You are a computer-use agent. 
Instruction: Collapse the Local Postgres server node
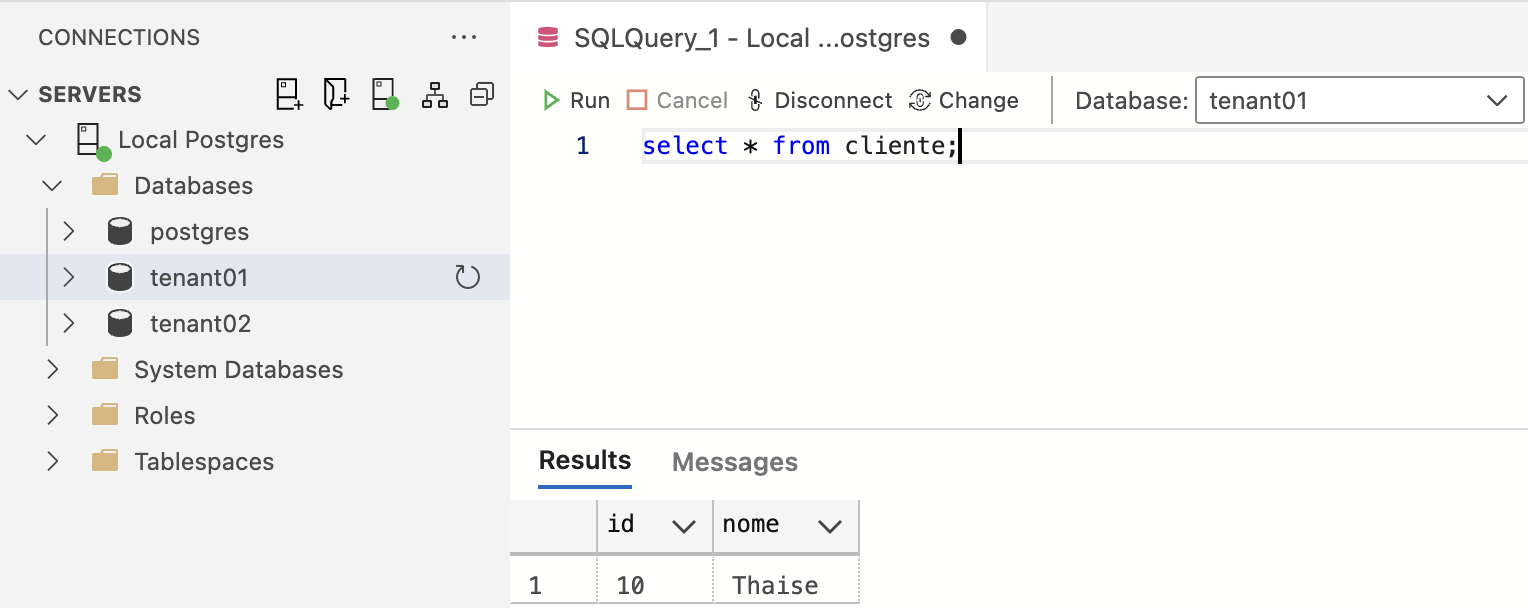[37, 140]
